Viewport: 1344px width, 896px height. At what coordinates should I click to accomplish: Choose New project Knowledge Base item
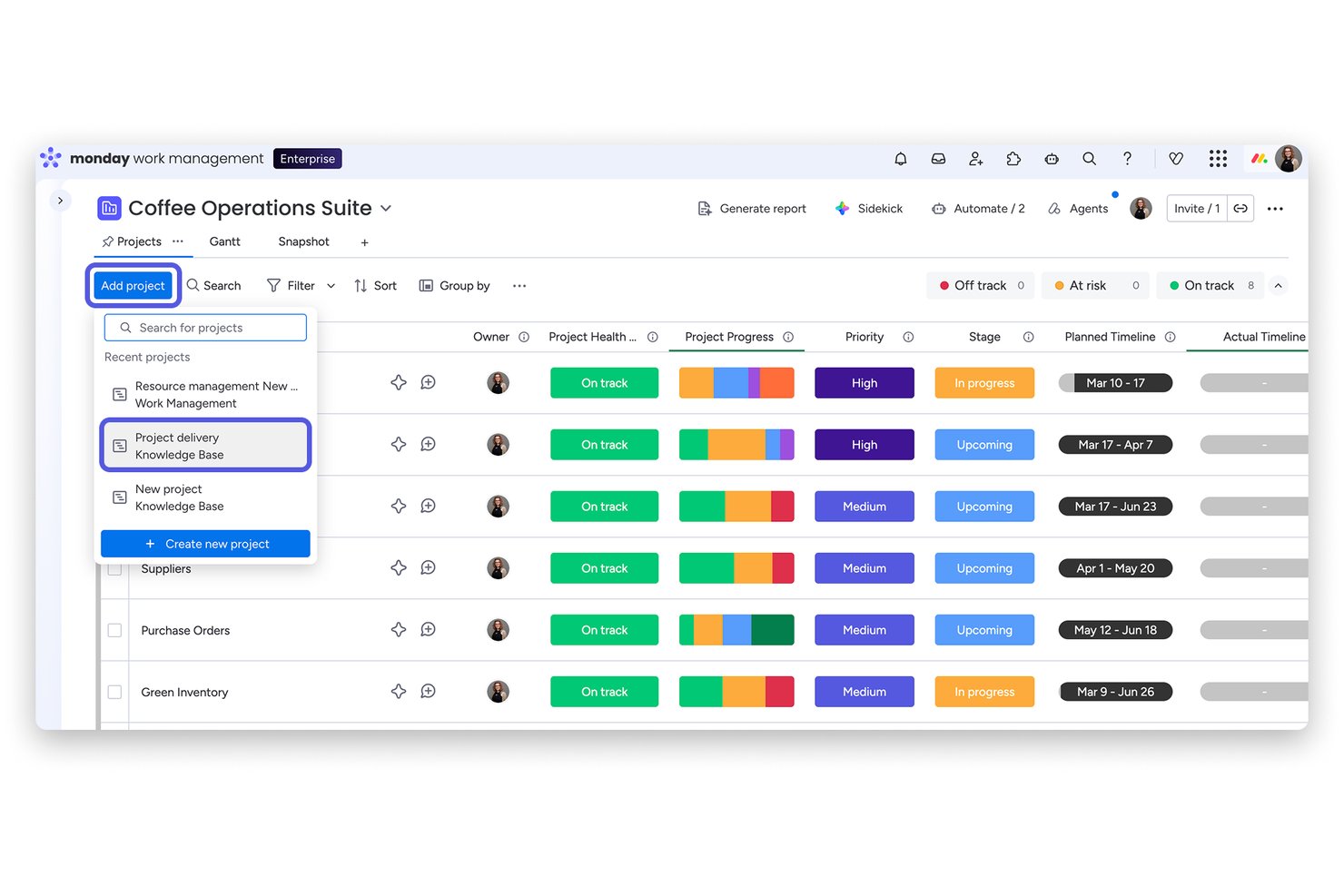point(205,497)
